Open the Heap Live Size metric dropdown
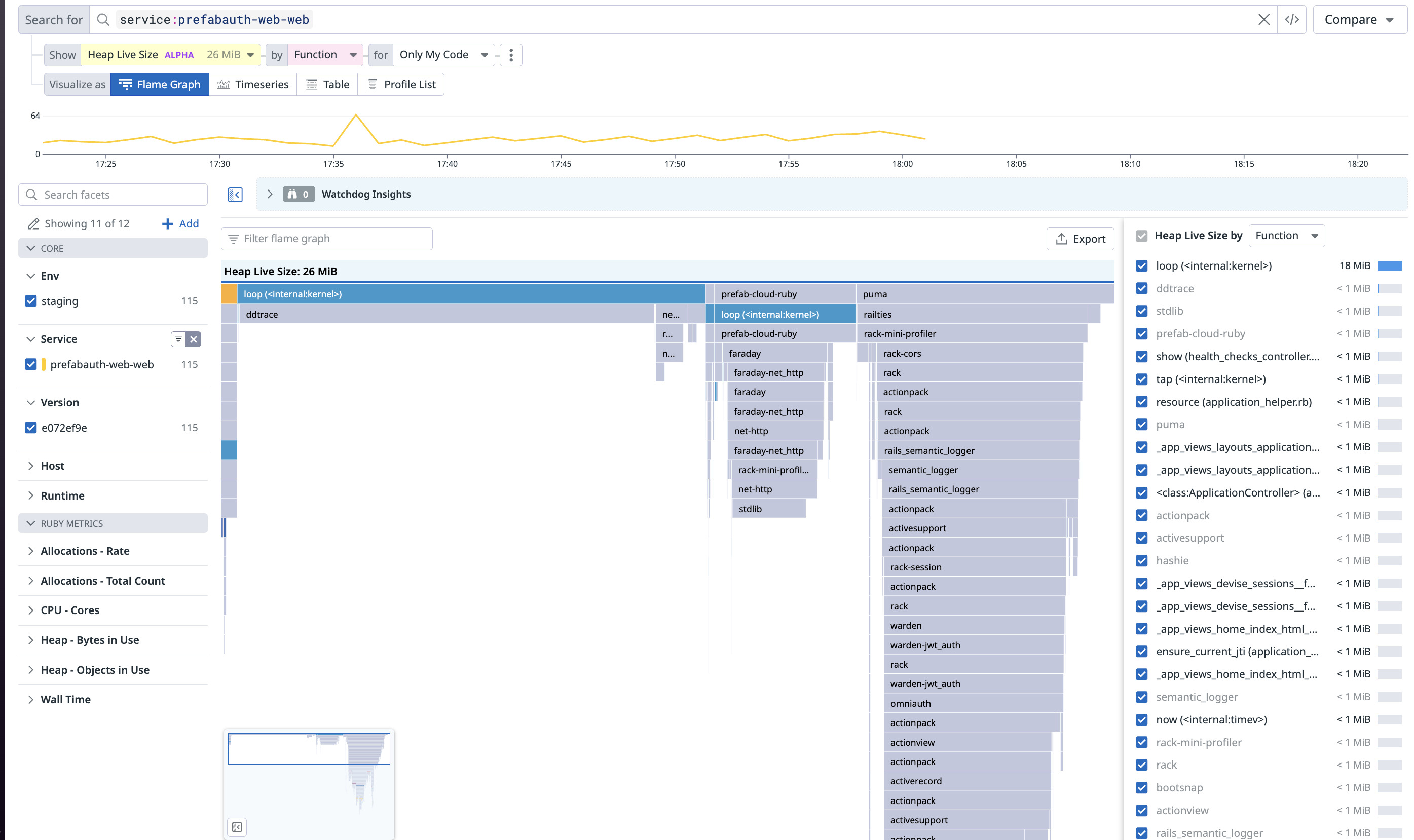The height and width of the screenshot is (840, 1414). (x=170, y=55)
